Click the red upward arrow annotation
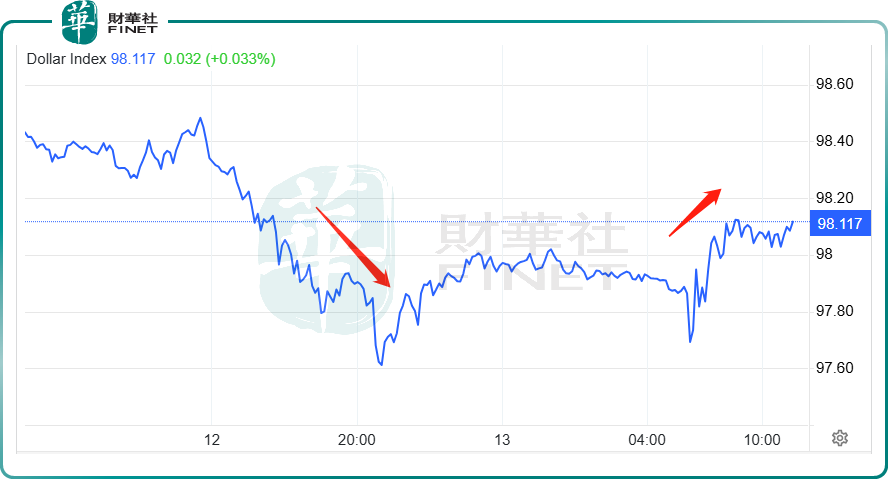The width and height of the screenshot is (888, 499). [695, 212]
